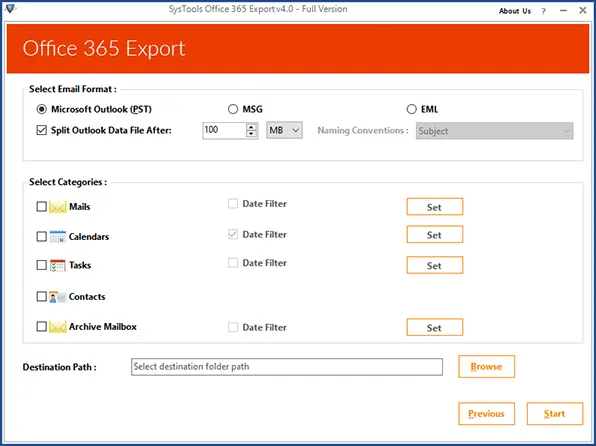Open help via the question mark icon
Screen dimensions: 596x446
pyautogui.click(x=544, y=11)
